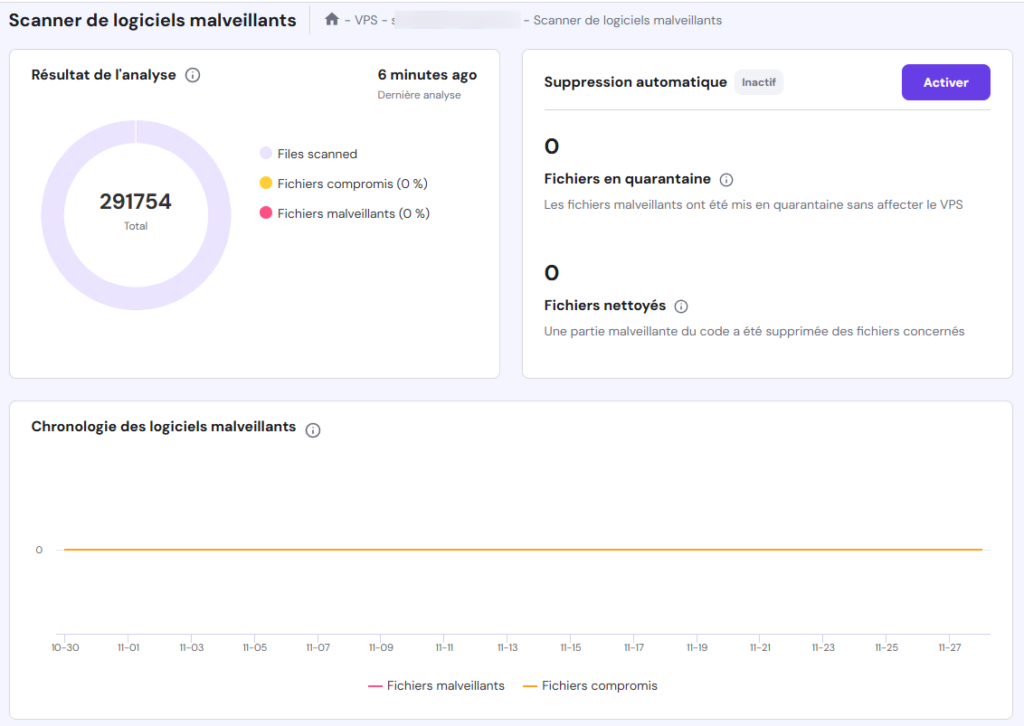Click the VPS breadcrumb link
This screenshot has height=726, width=1024.
click(x=366, y=20)
